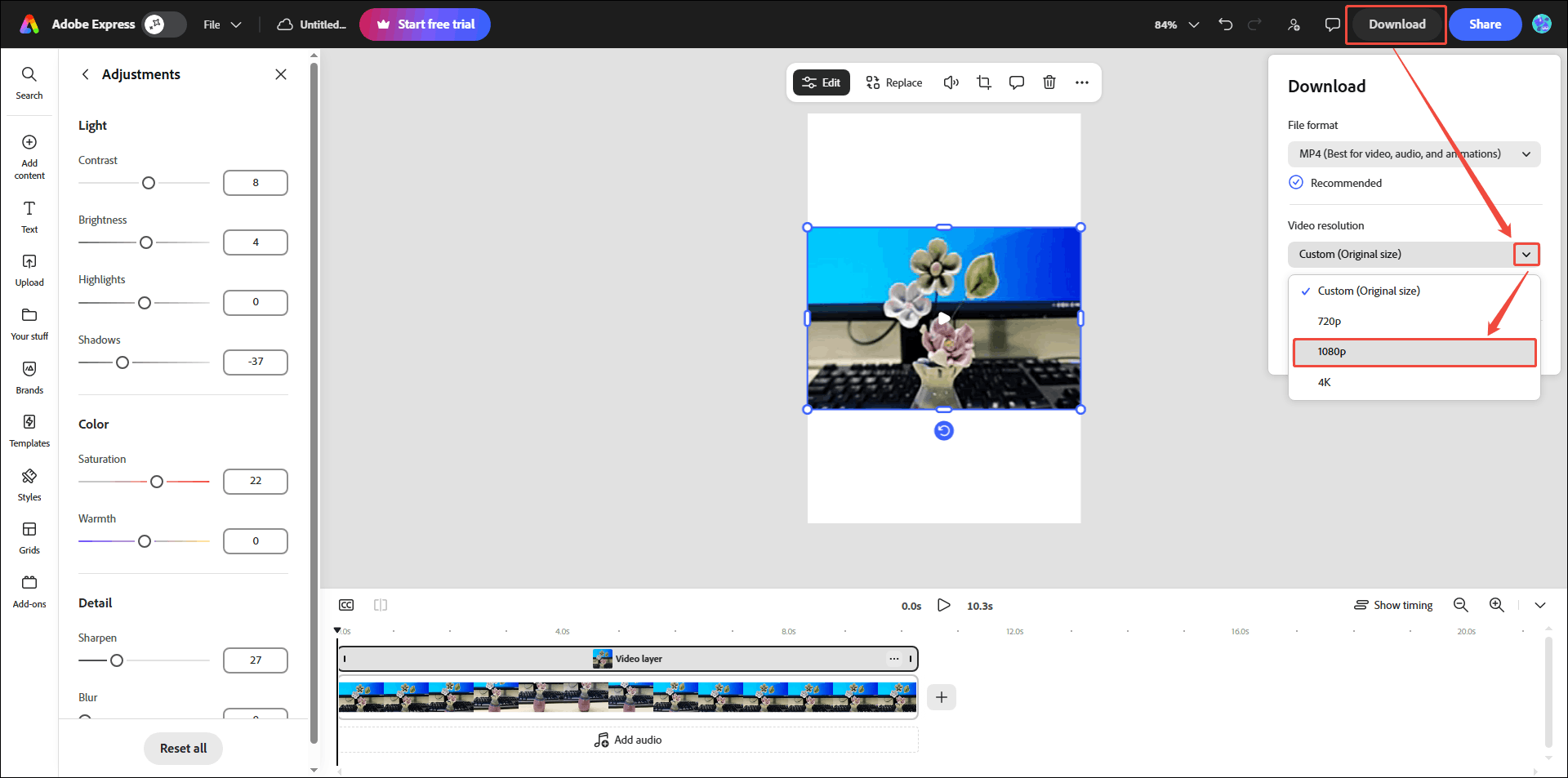Select the Text tool in sidebar
Image resolution: width=1568 pixels, height=778 pixels.
click(29, 217)
